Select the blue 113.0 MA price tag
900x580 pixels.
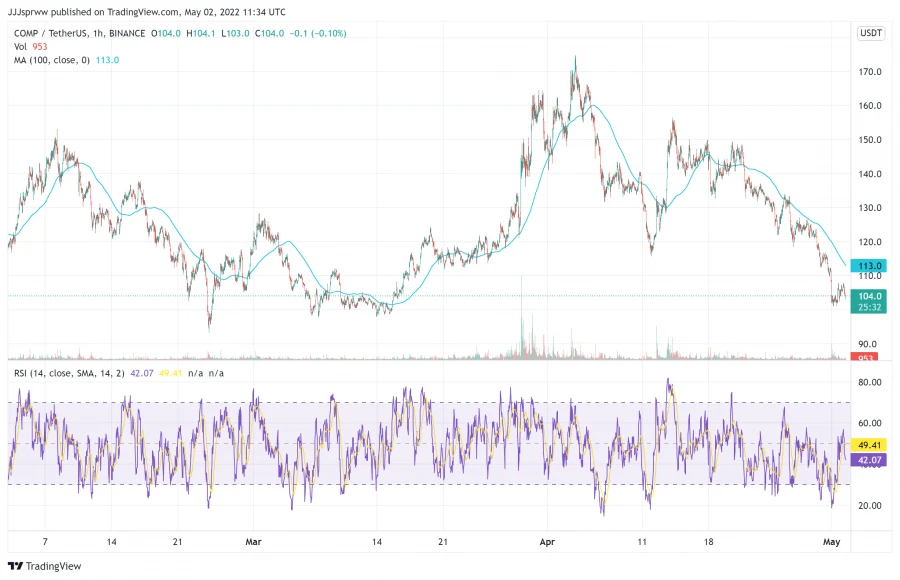[868, 265]
